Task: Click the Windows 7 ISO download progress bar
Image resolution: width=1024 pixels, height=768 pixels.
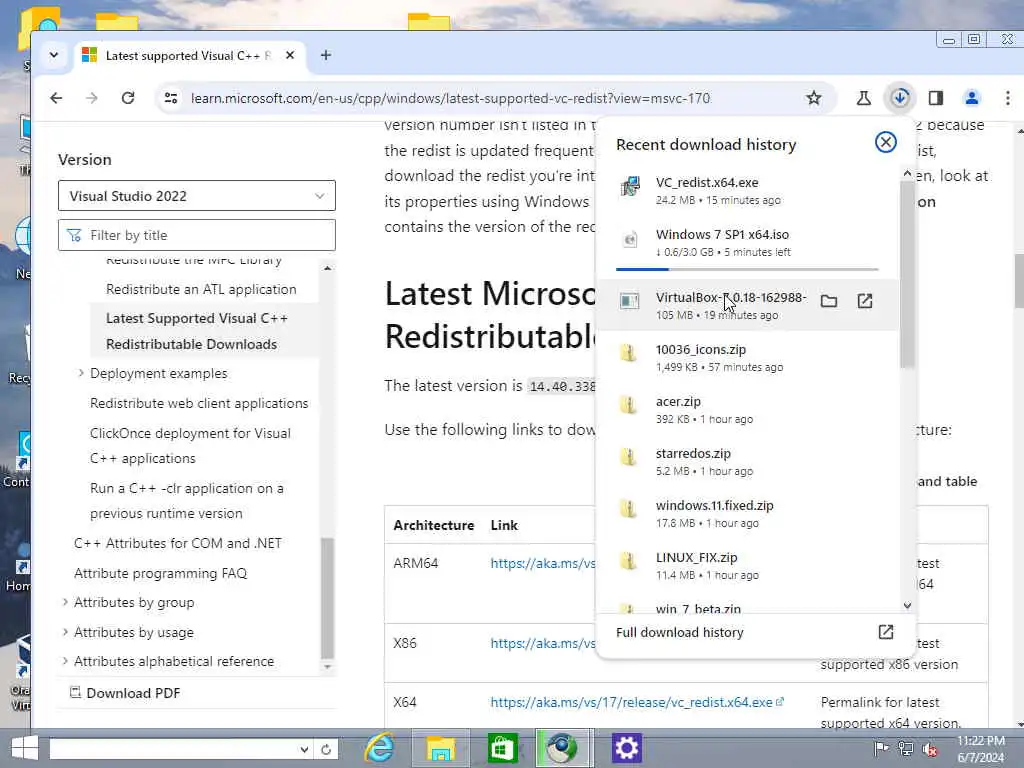Action: pyautogui.click(x=747, y=269)
